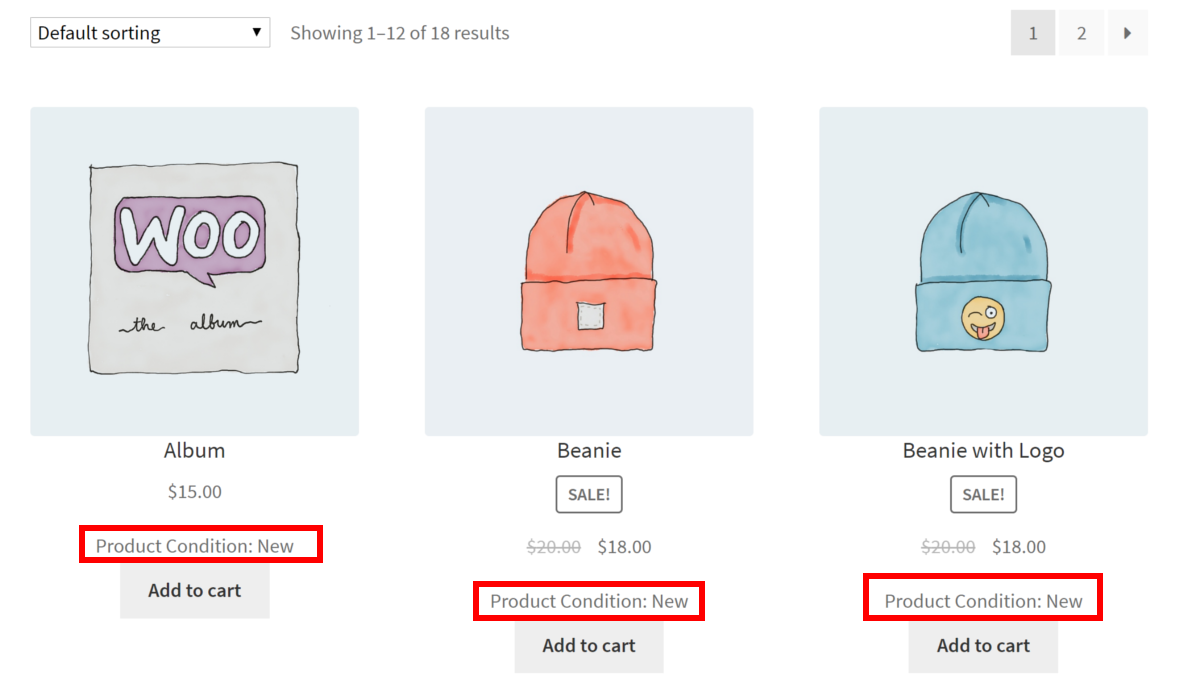The width and height of the screenshot is (1200, 684).
Task: Select results page 1
Action: click(x=1033, y=32)
